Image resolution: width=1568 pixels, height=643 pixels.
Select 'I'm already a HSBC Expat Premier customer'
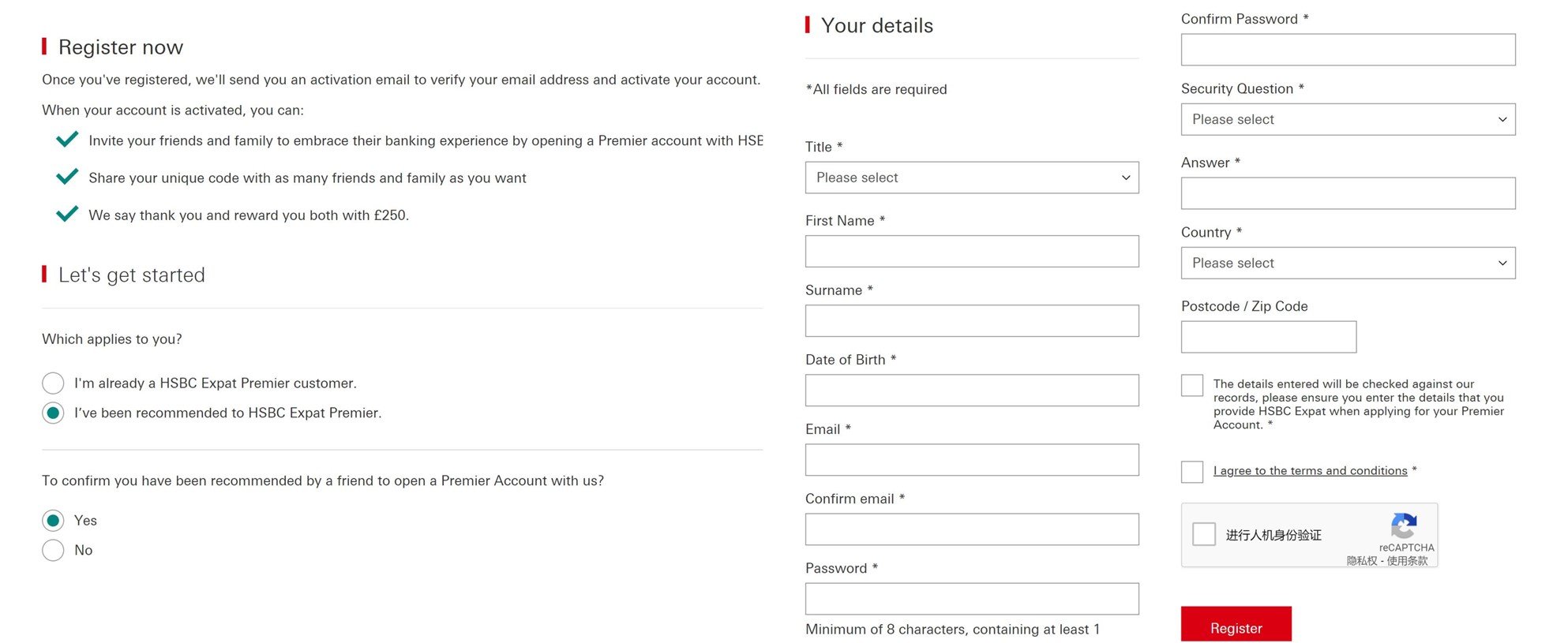53,383
